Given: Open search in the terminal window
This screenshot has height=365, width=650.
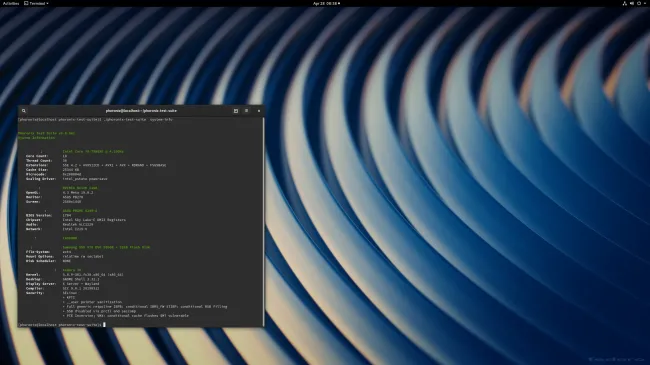Looking at the screenshot, I should pyautogui.click(x=24, y=111).
